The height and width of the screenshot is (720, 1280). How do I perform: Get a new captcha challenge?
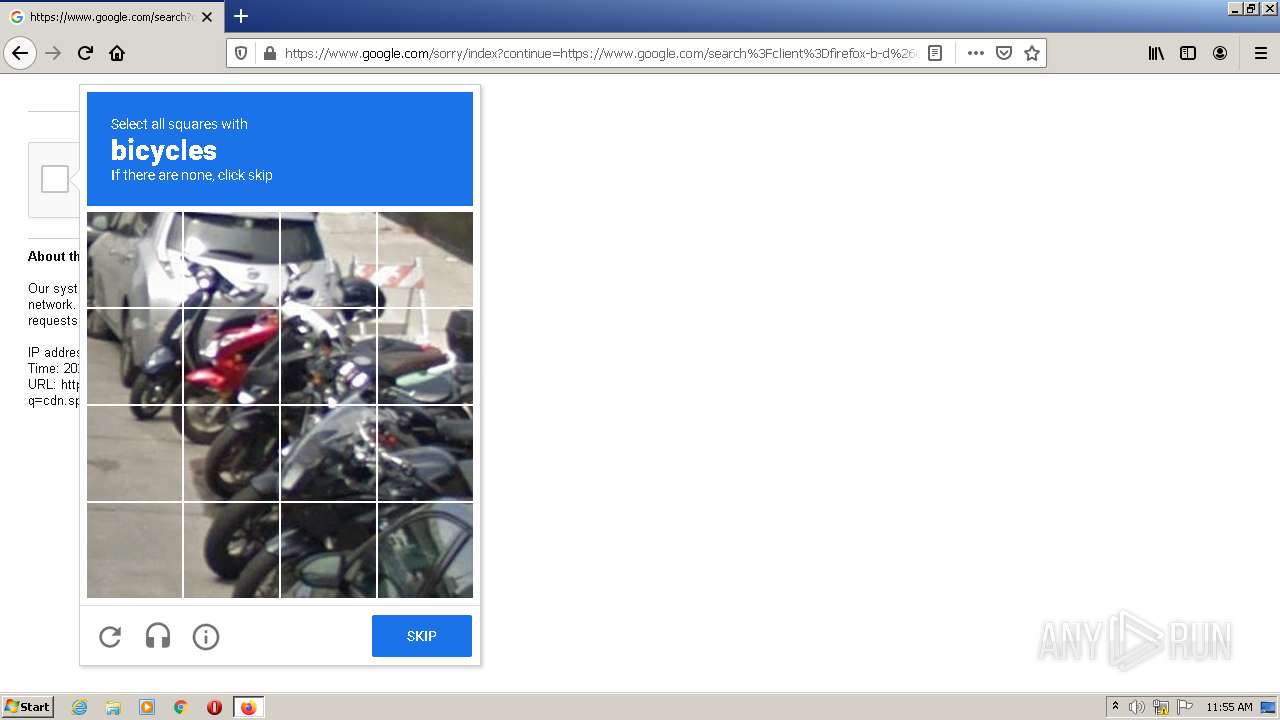pos(110,636)
